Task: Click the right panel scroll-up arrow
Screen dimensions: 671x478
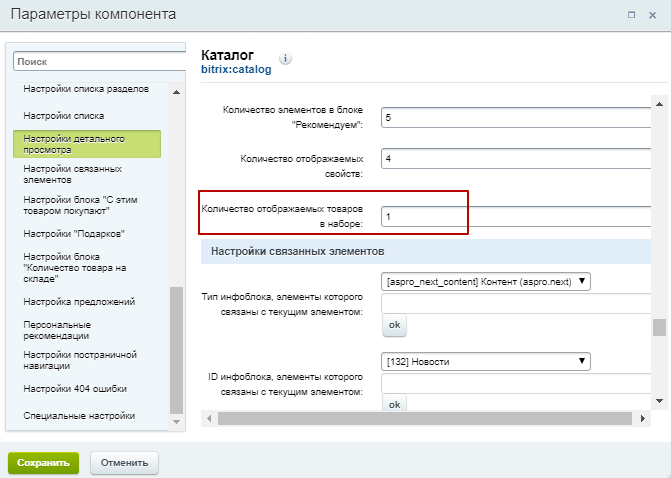Action: (x=659, y=104)
